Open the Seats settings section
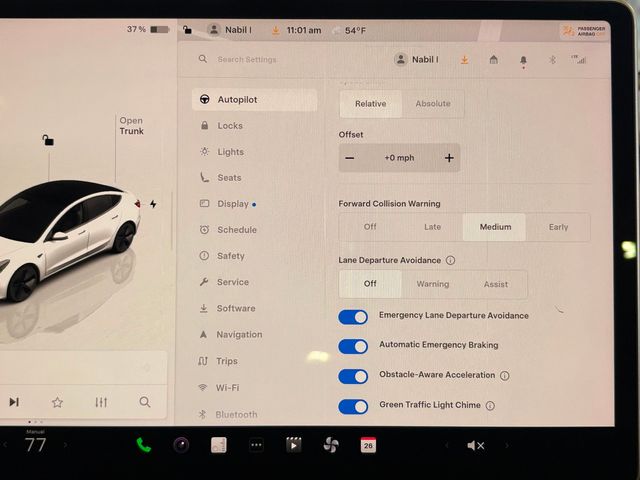This screenshot has width=640, height=480. pos(220,178)
